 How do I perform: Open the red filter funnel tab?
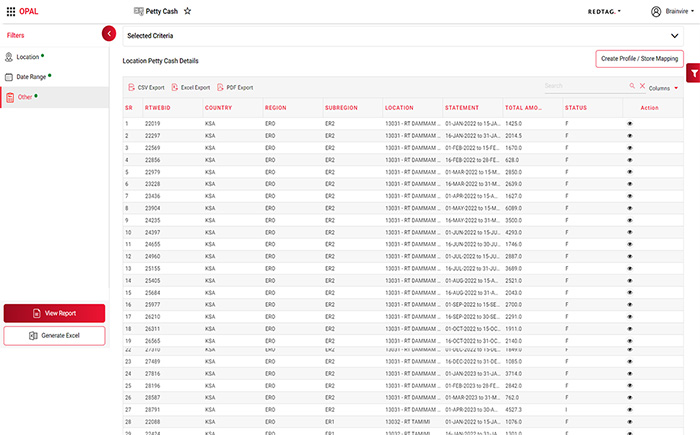pyautogui.click(x=694, y=73)
